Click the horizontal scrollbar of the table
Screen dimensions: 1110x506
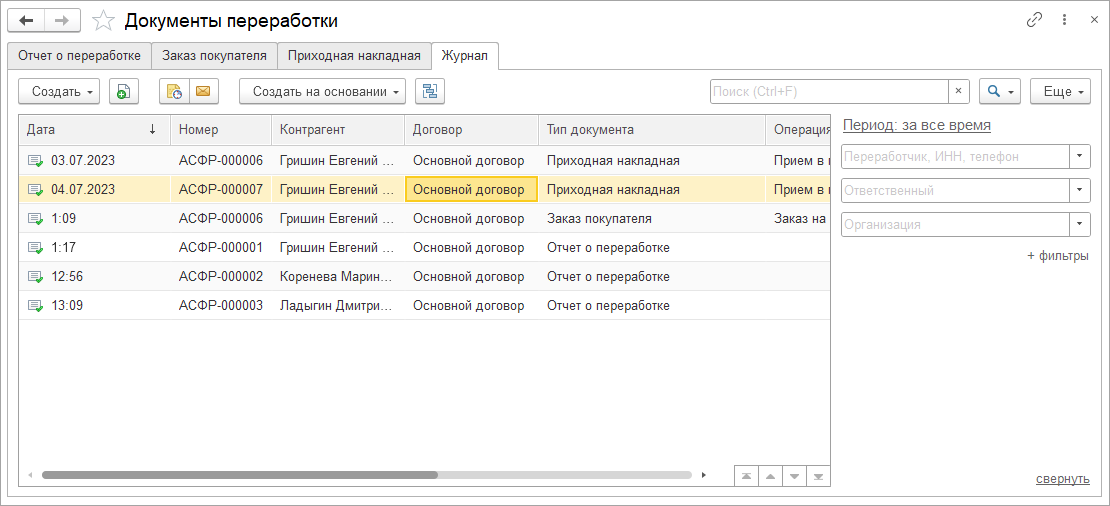240,475
